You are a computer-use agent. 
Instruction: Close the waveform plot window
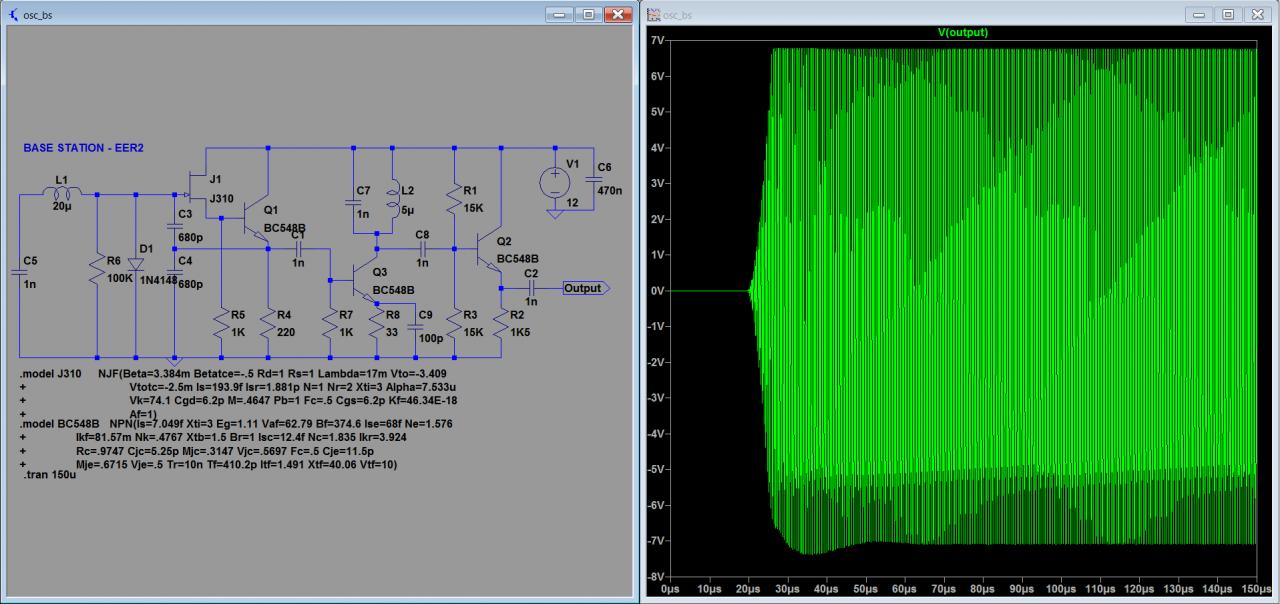coord(1258,14)
